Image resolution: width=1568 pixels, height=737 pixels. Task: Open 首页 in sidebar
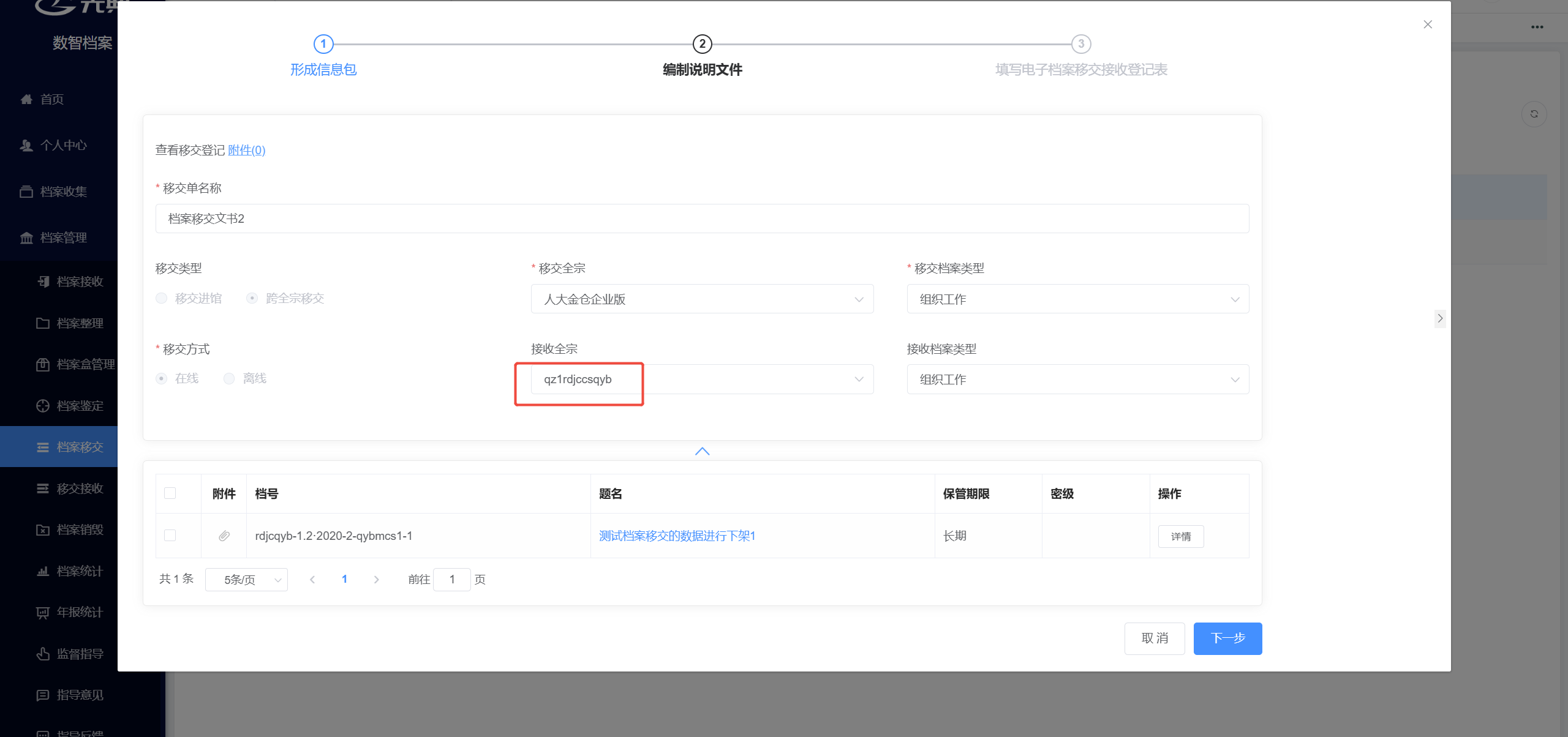52,99
